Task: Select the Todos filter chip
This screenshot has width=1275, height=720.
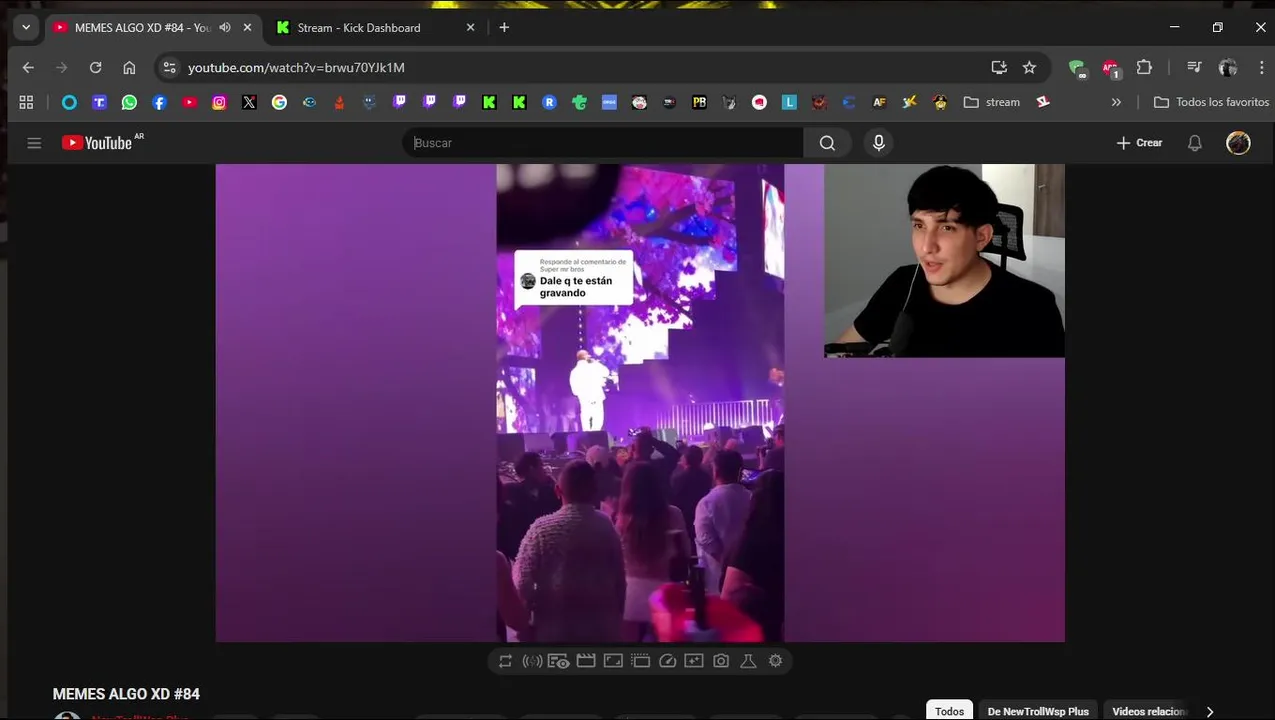Action: click(x=949, y=711)
